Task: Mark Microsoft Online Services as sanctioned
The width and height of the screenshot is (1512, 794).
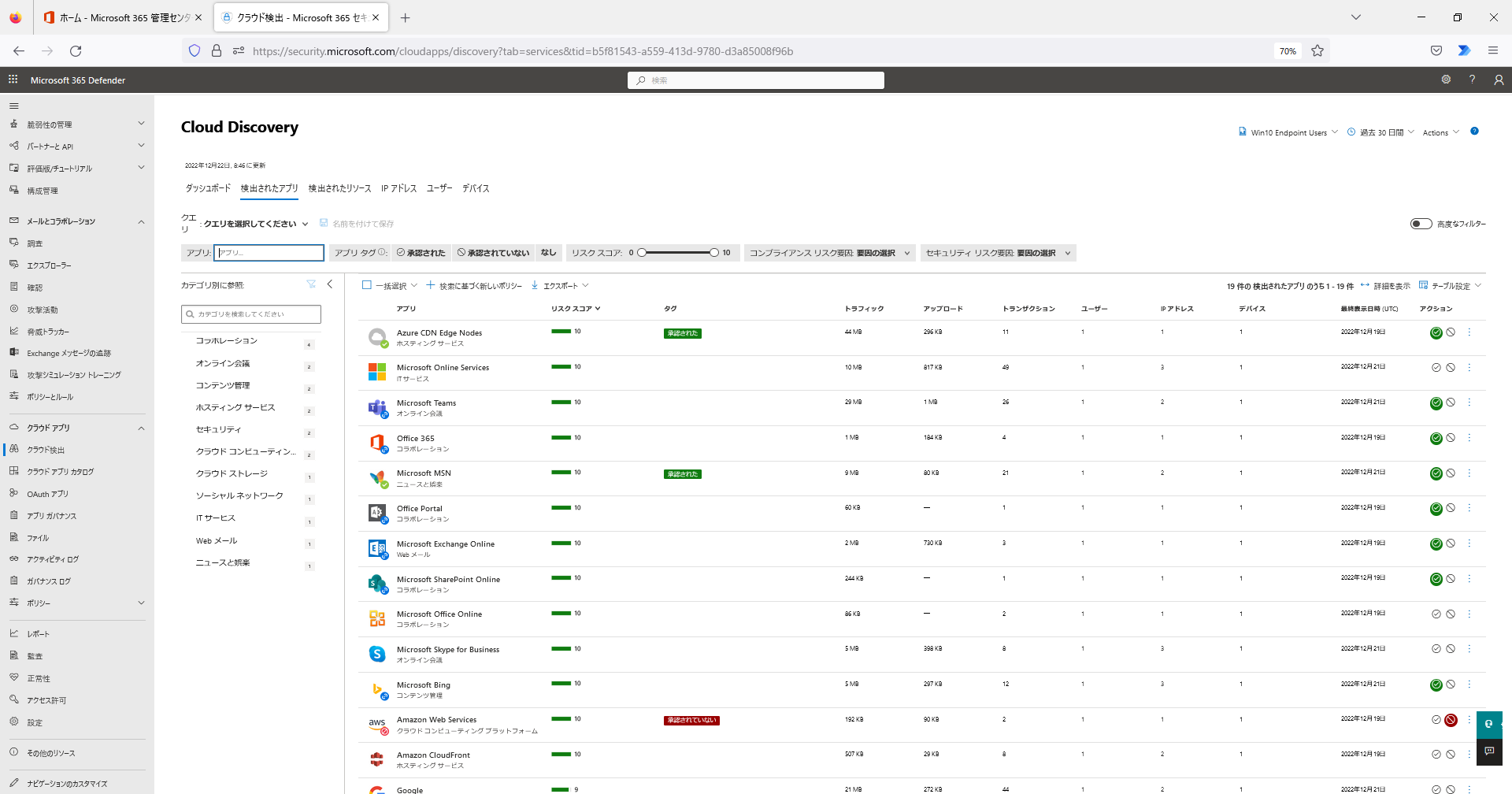Action: point(1436,368)
